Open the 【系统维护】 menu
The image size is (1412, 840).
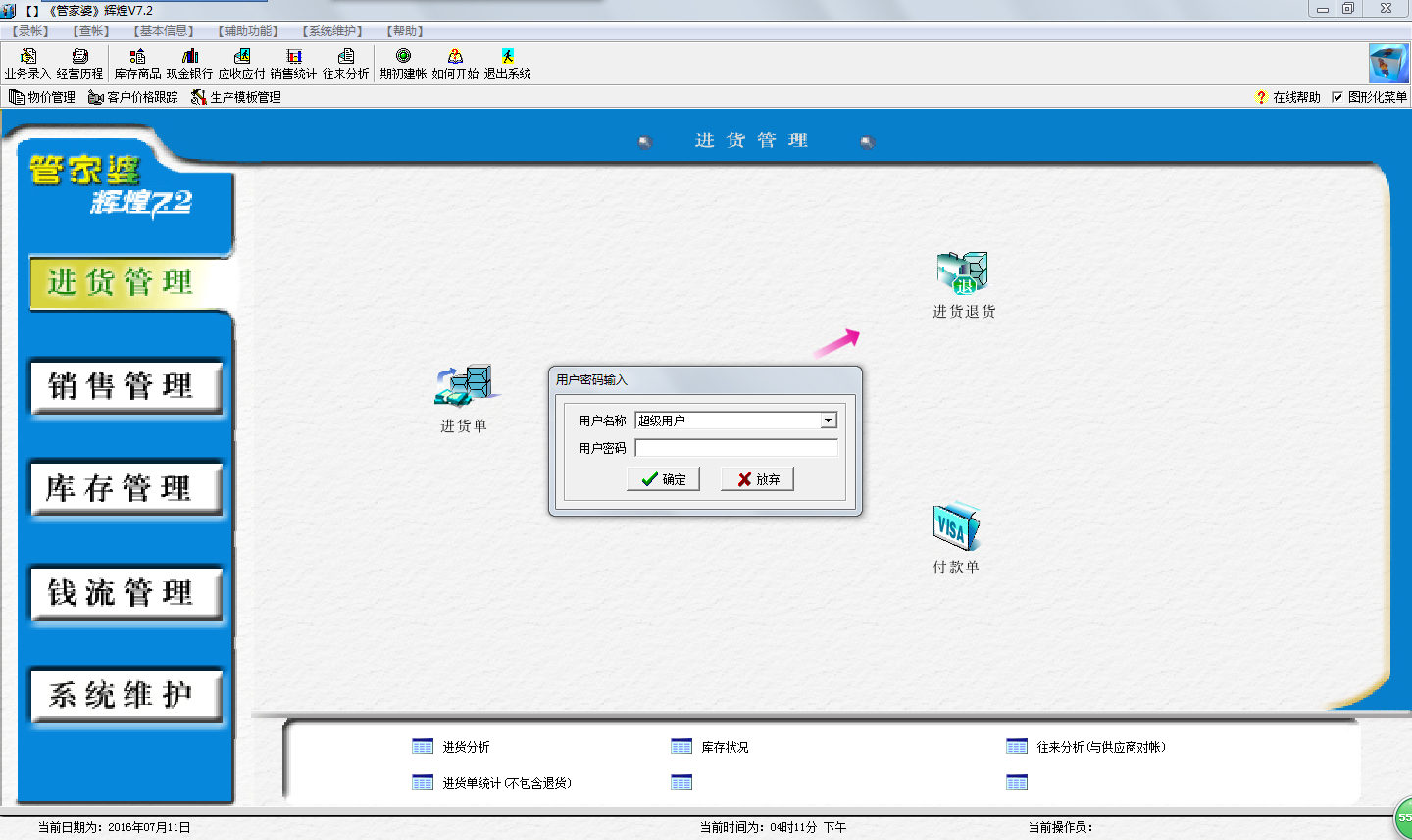332,31
